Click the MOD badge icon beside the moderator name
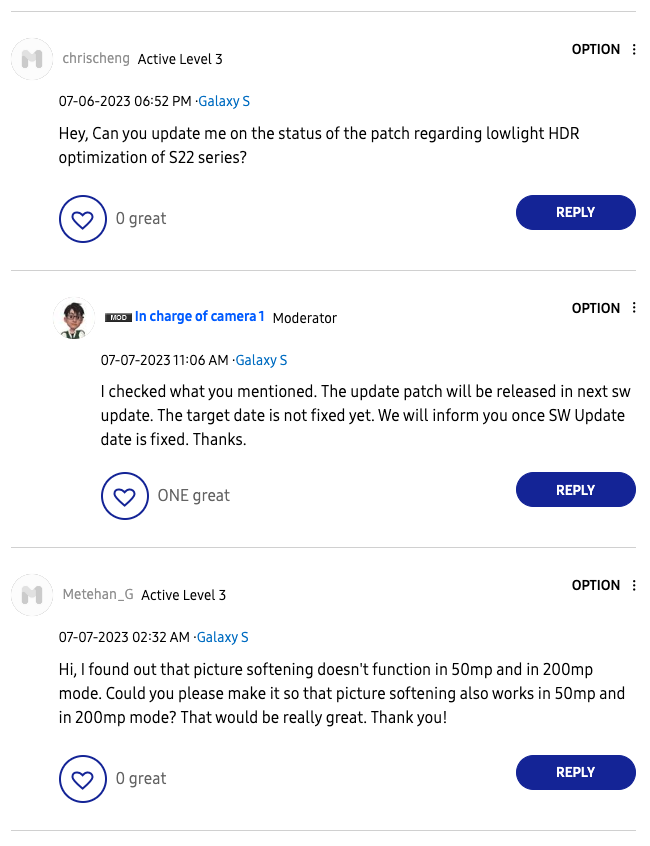Image resolution: width=650 pixels, height=846 pixels. (x=118, y=318)
